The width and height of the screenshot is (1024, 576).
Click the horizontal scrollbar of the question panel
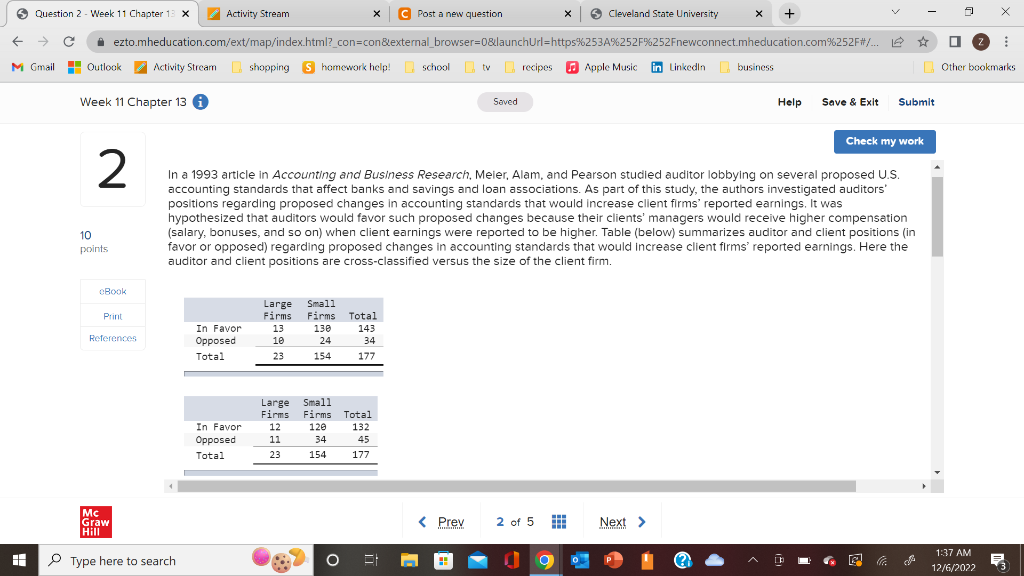[x=517, y=487]
